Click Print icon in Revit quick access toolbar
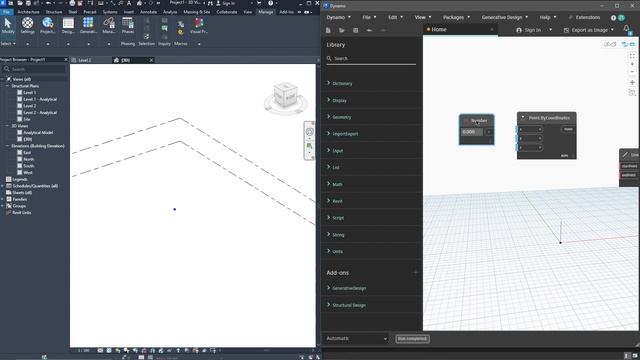640x360 pixels. click(72, 3)
